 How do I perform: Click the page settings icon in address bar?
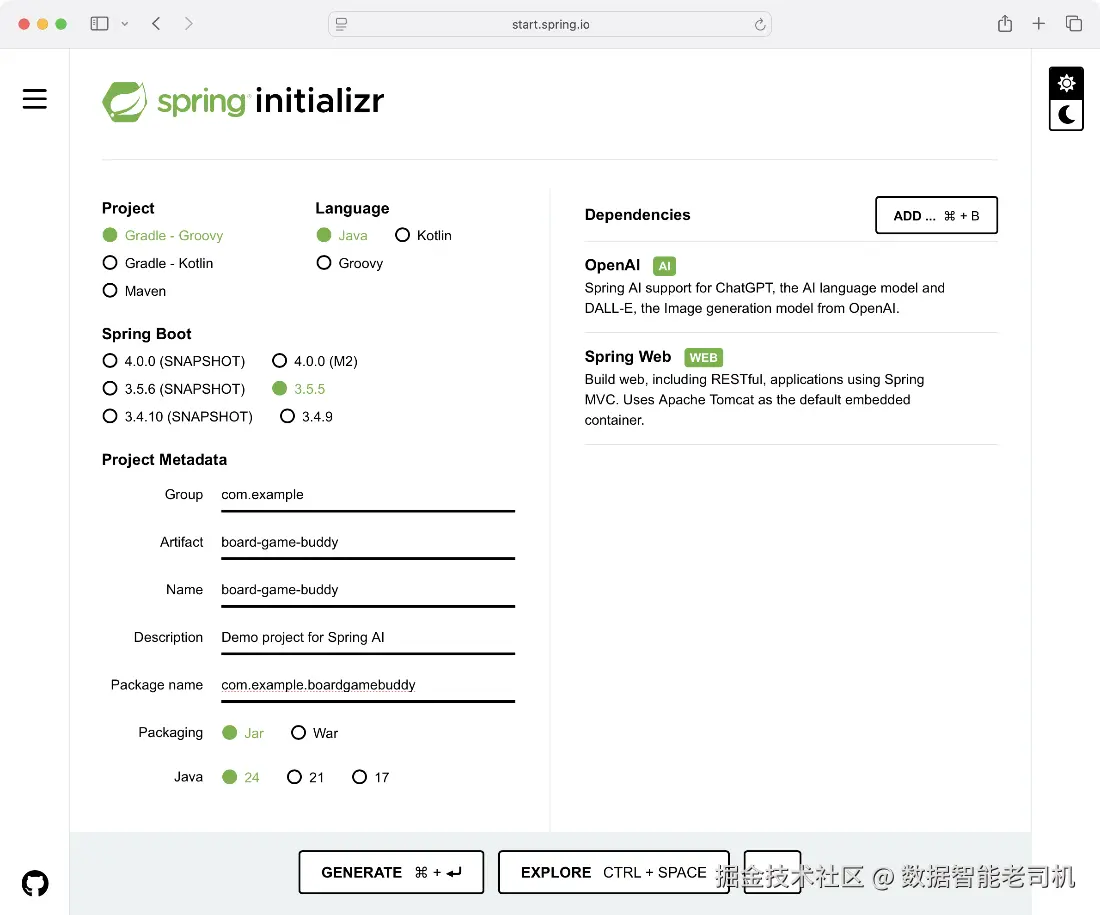[x=342, y=24]
